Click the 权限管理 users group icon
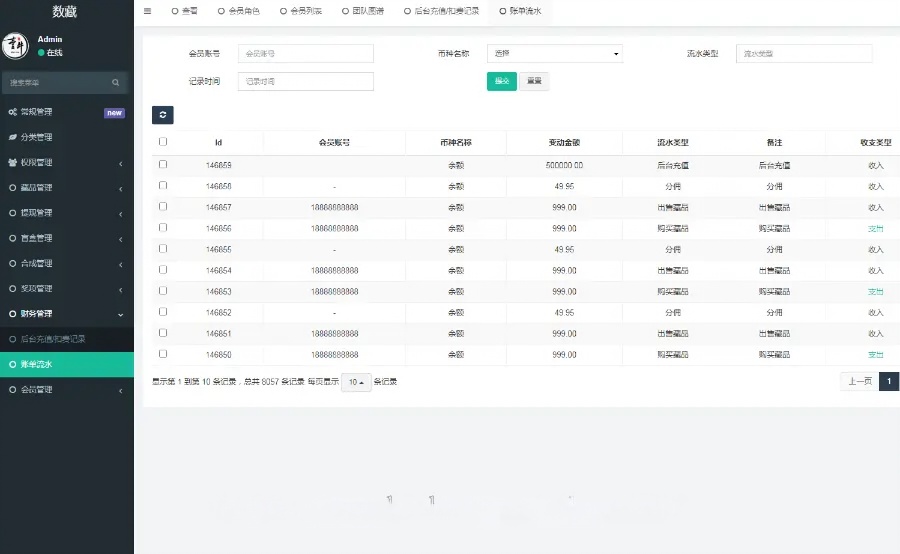Image resolution: width=900 pixels, height=554 pixels. coord(12,162)
